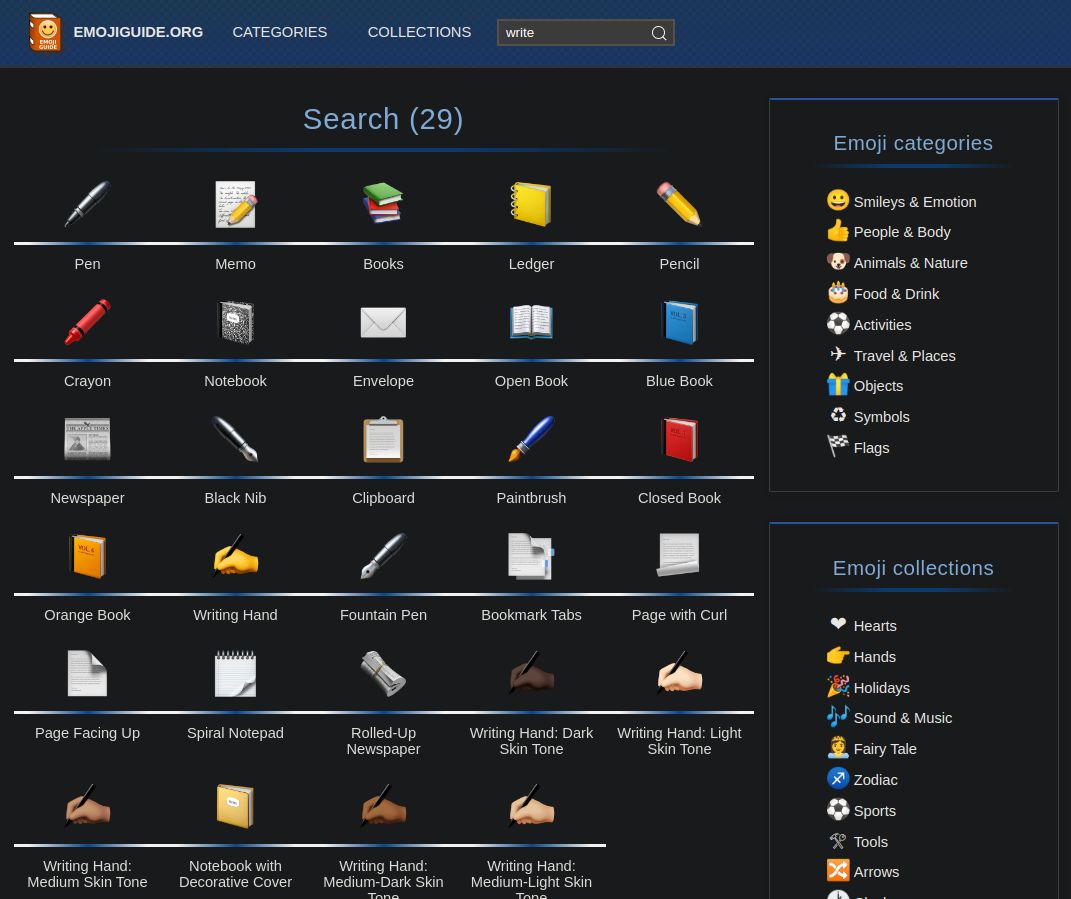This screenshot has width=1071, height=899.
Task: Open Smileys & Emotion category
Action: [x=914, y=202]
